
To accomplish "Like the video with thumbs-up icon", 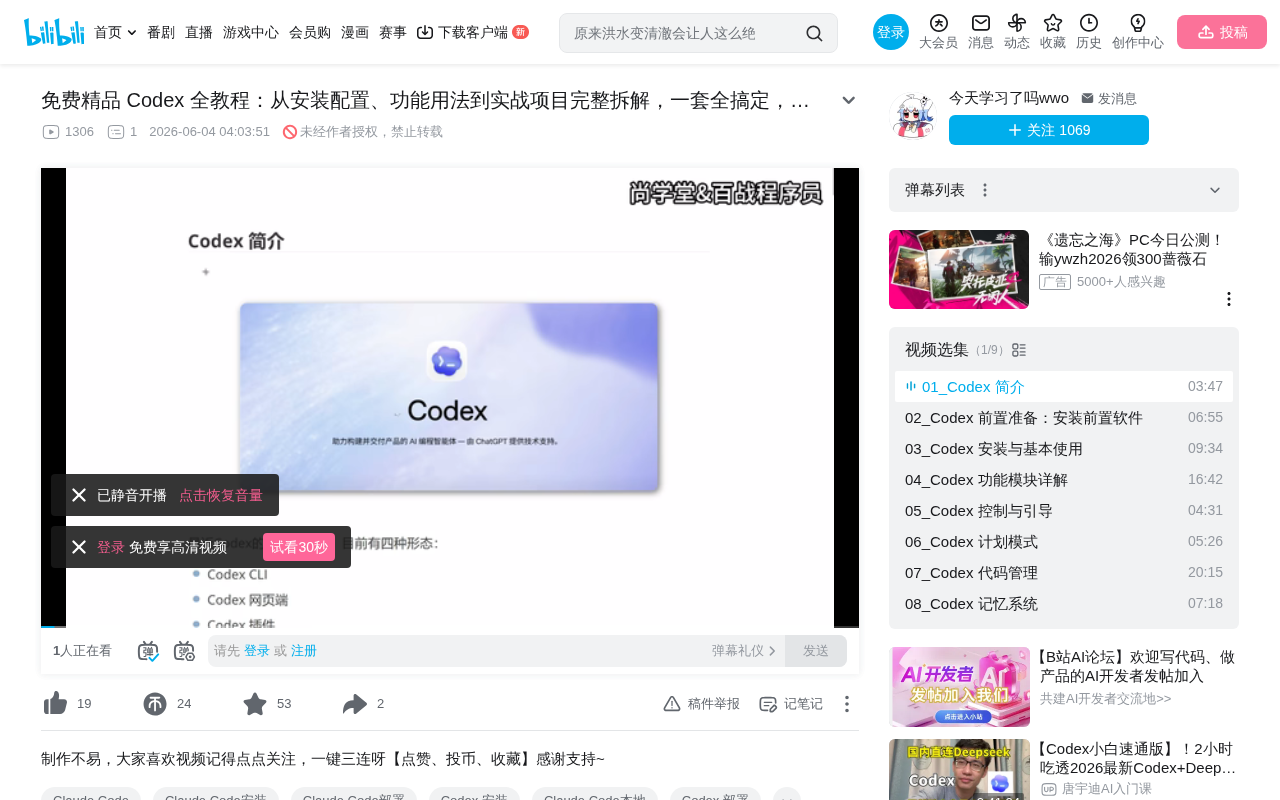I will tap(56, 704).
